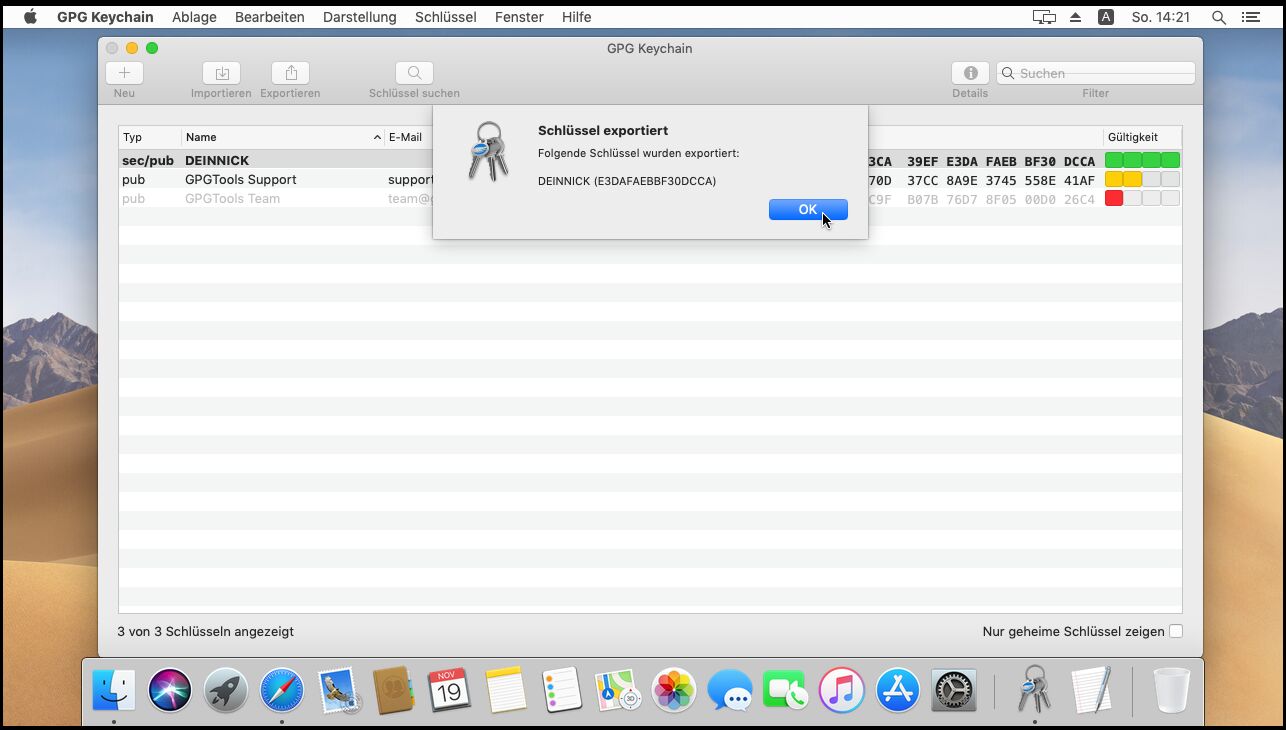Viewport: 1286px width, 730px height.
Task: Open Schlüssel suchen magnifier icon
Action: coord(414,73)
